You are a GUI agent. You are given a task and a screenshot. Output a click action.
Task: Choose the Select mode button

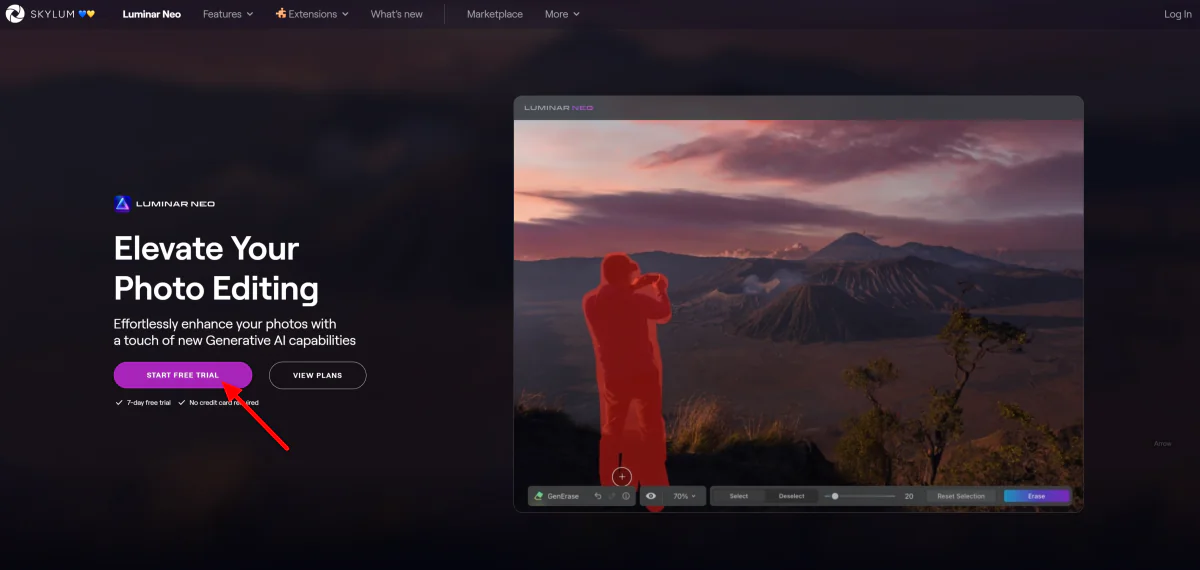(x=739, y=496)
